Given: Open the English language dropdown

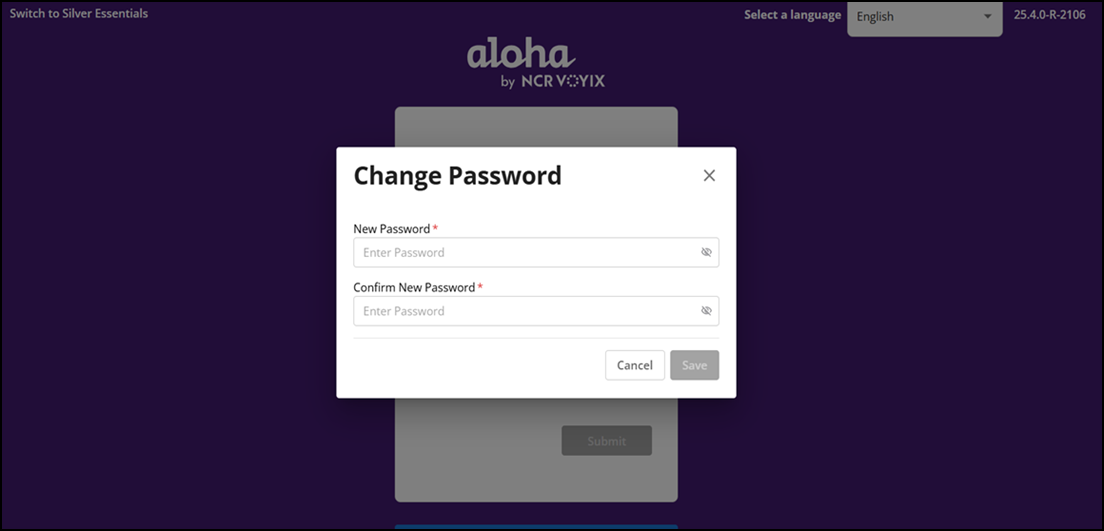Looking at the screenshot, I should click(x=924, y=18).
